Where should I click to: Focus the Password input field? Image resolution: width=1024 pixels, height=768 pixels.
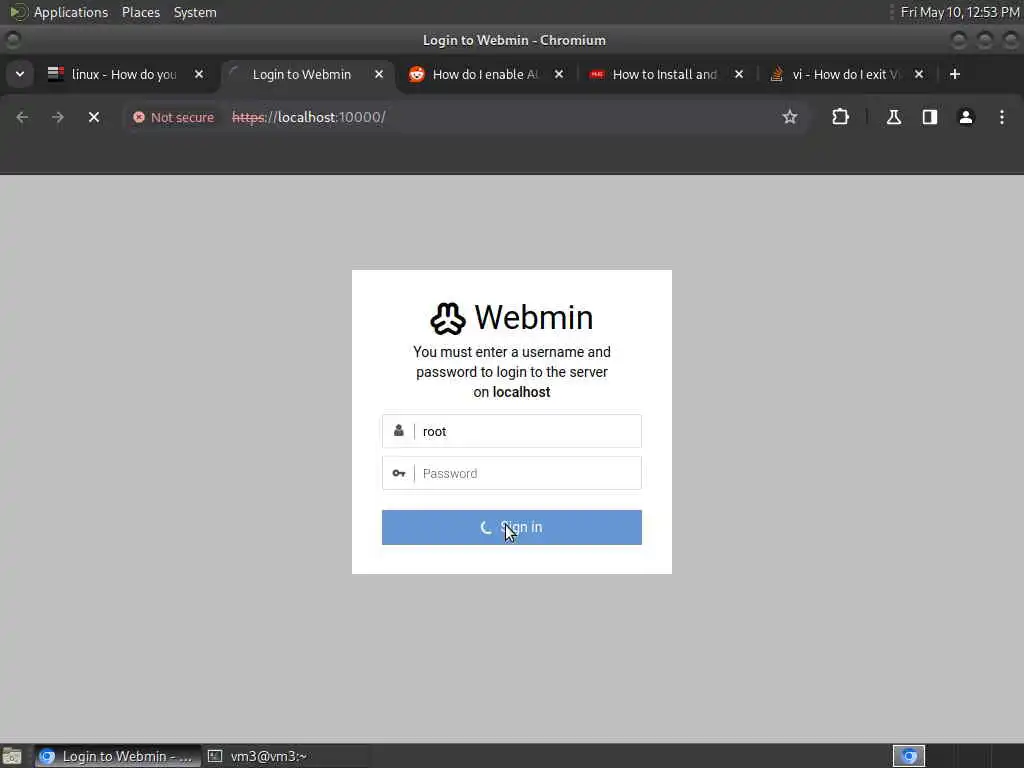(x=511, y=473)
